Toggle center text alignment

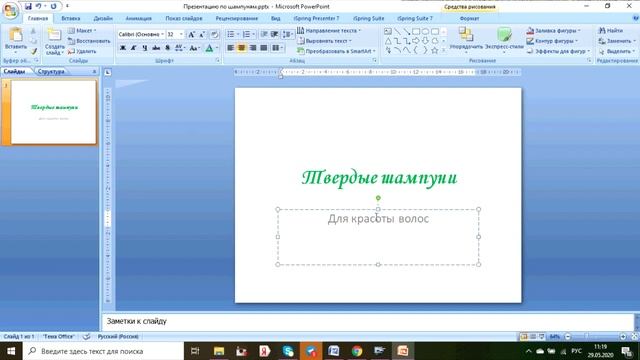pyautogui.click(x=242, y=48)
